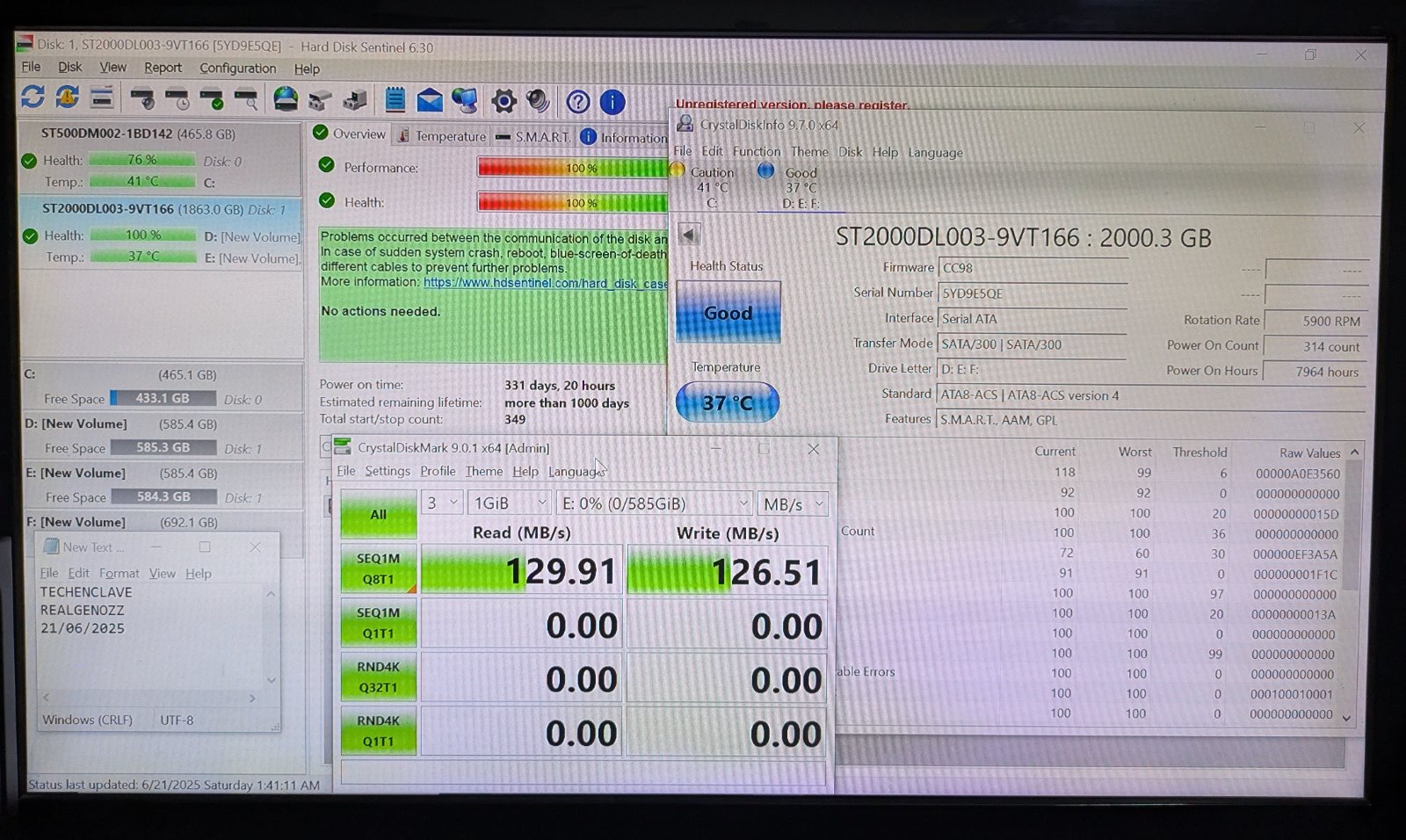Expand the 1GiB test size dropdown
The height and width of the screenshot is (840, 1406).
coord(510,503)
